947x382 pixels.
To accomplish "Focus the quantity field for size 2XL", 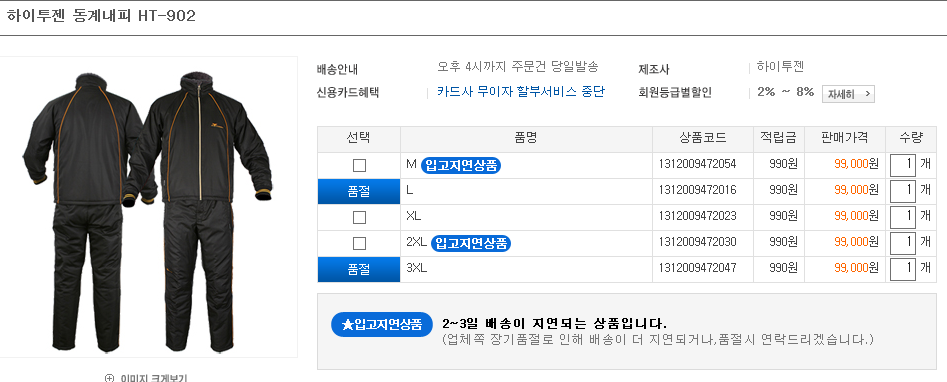I will (903, 242).
